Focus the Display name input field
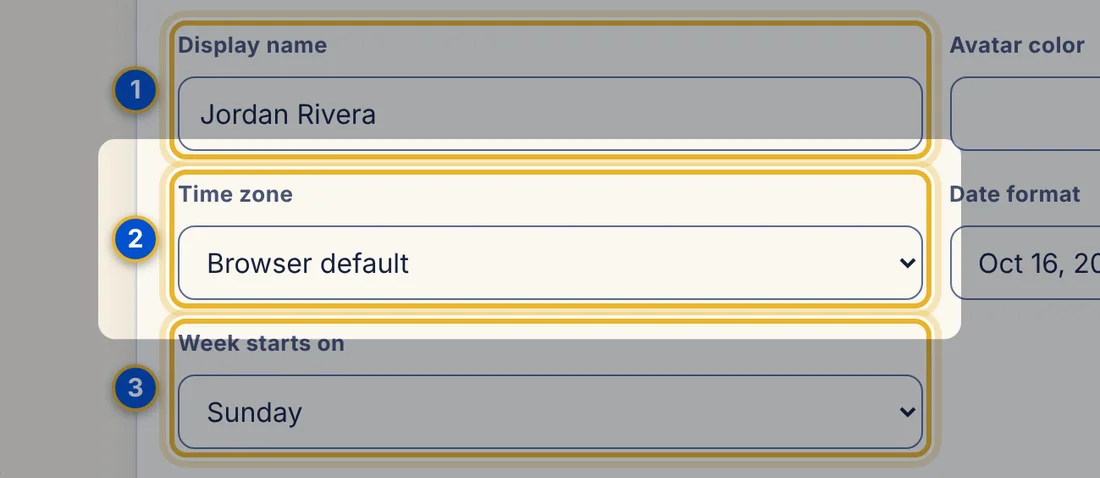1100x478 pixels. pyautogui.click(x=550, y=114)
